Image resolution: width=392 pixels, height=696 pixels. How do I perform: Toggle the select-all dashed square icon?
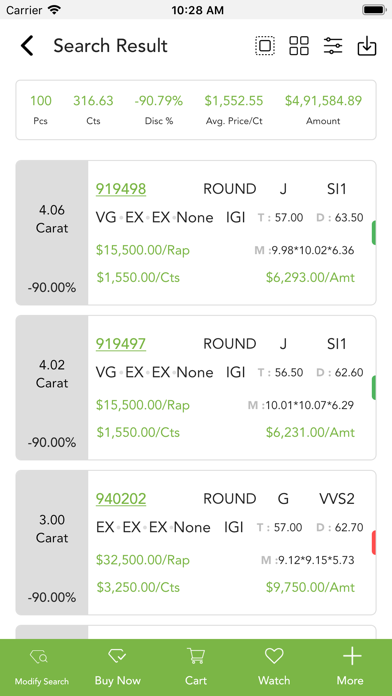tap(265, 46)
